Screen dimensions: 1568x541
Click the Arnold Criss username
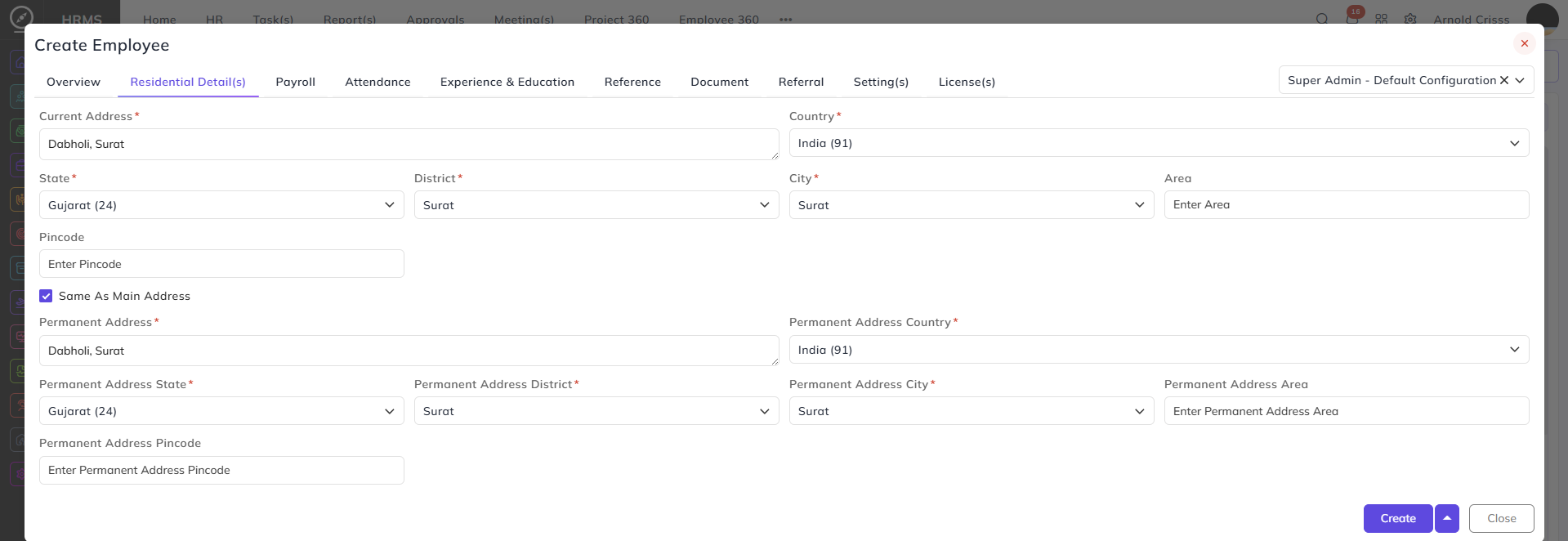pyautogui.click(x=1472, y=20)
